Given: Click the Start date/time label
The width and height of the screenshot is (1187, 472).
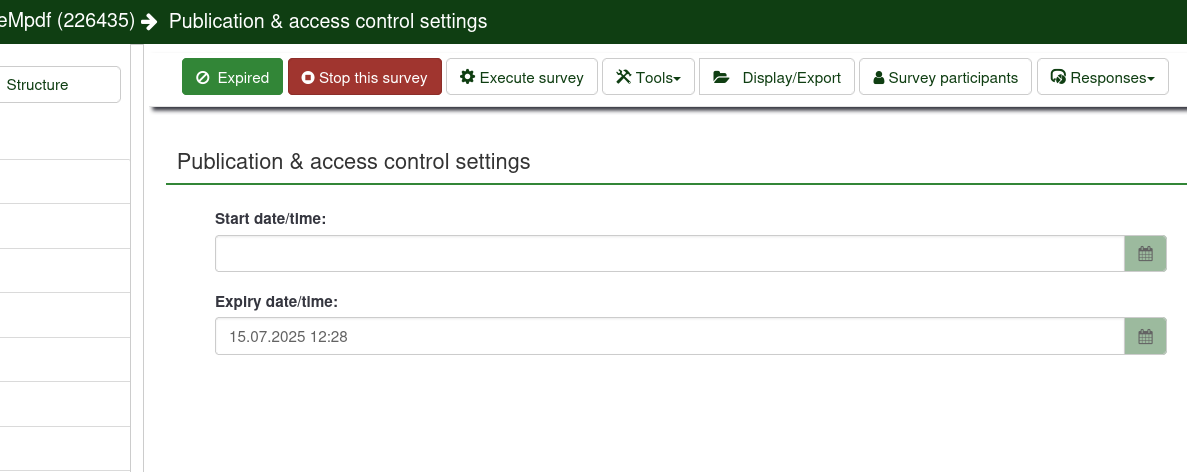Looking at the screenshot, I should coord(270,218).
